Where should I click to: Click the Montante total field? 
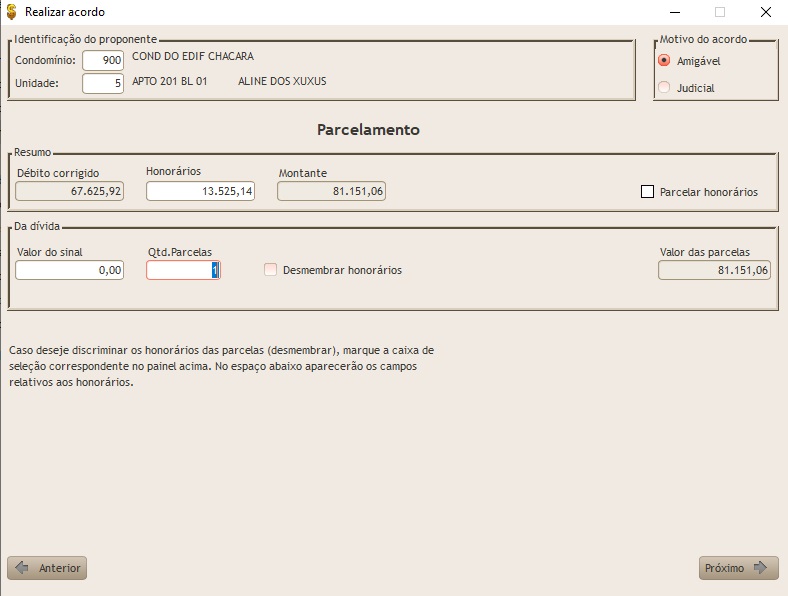331,191
